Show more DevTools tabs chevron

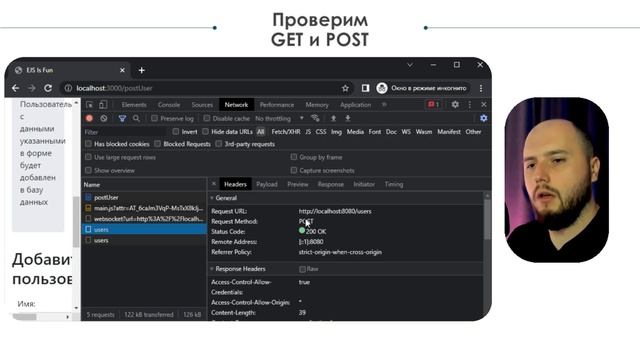coord(384,105)
